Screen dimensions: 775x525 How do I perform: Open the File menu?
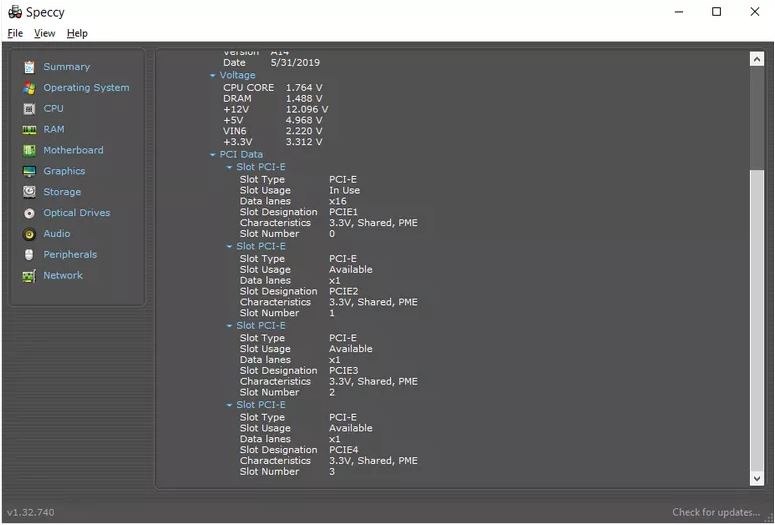[15, 33]
